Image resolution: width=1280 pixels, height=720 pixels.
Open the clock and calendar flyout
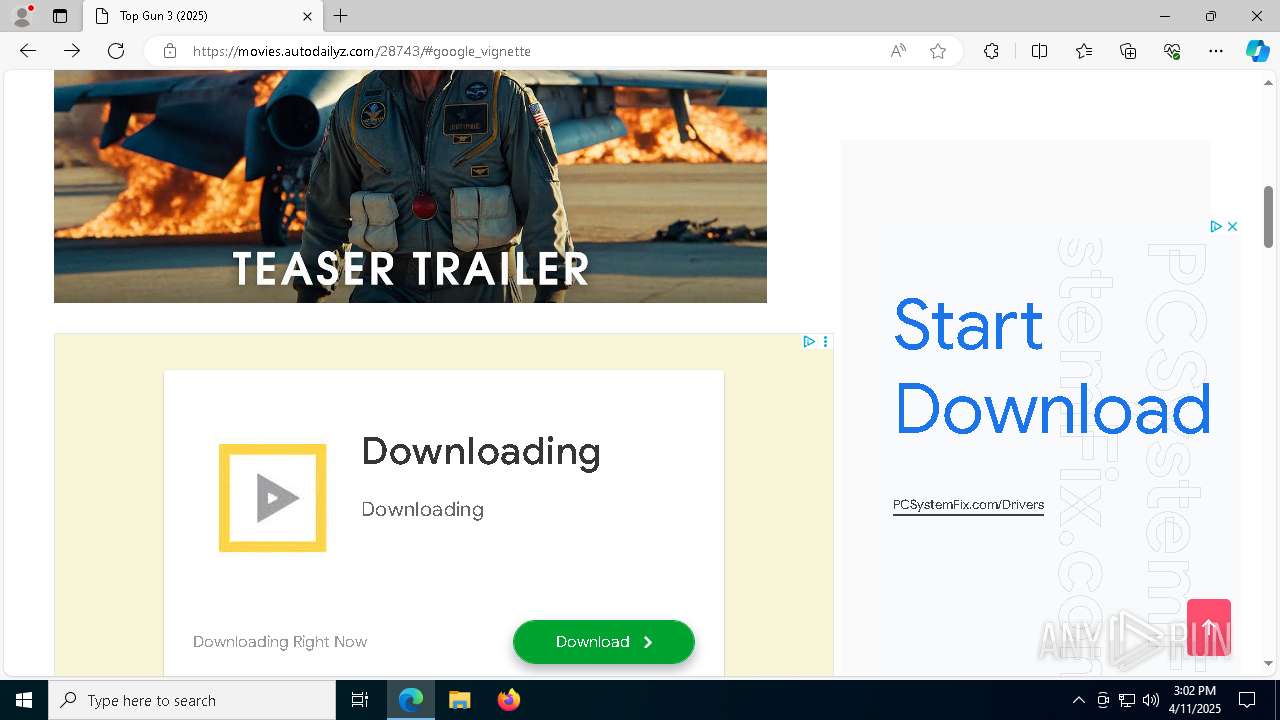(x=1194, y=700)
